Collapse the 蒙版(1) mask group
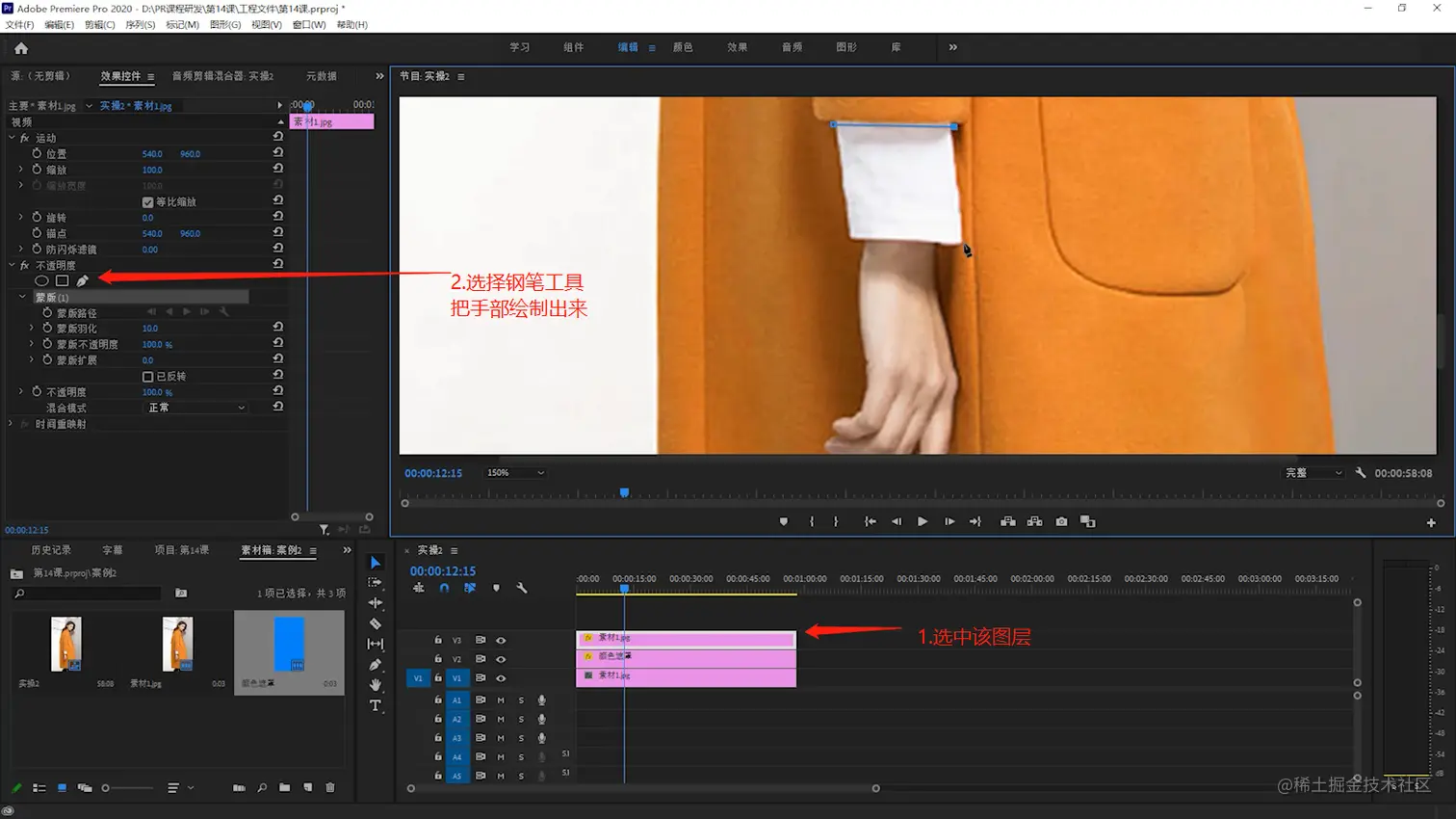This screenshot has width=1456, height=819. [23, 298]
